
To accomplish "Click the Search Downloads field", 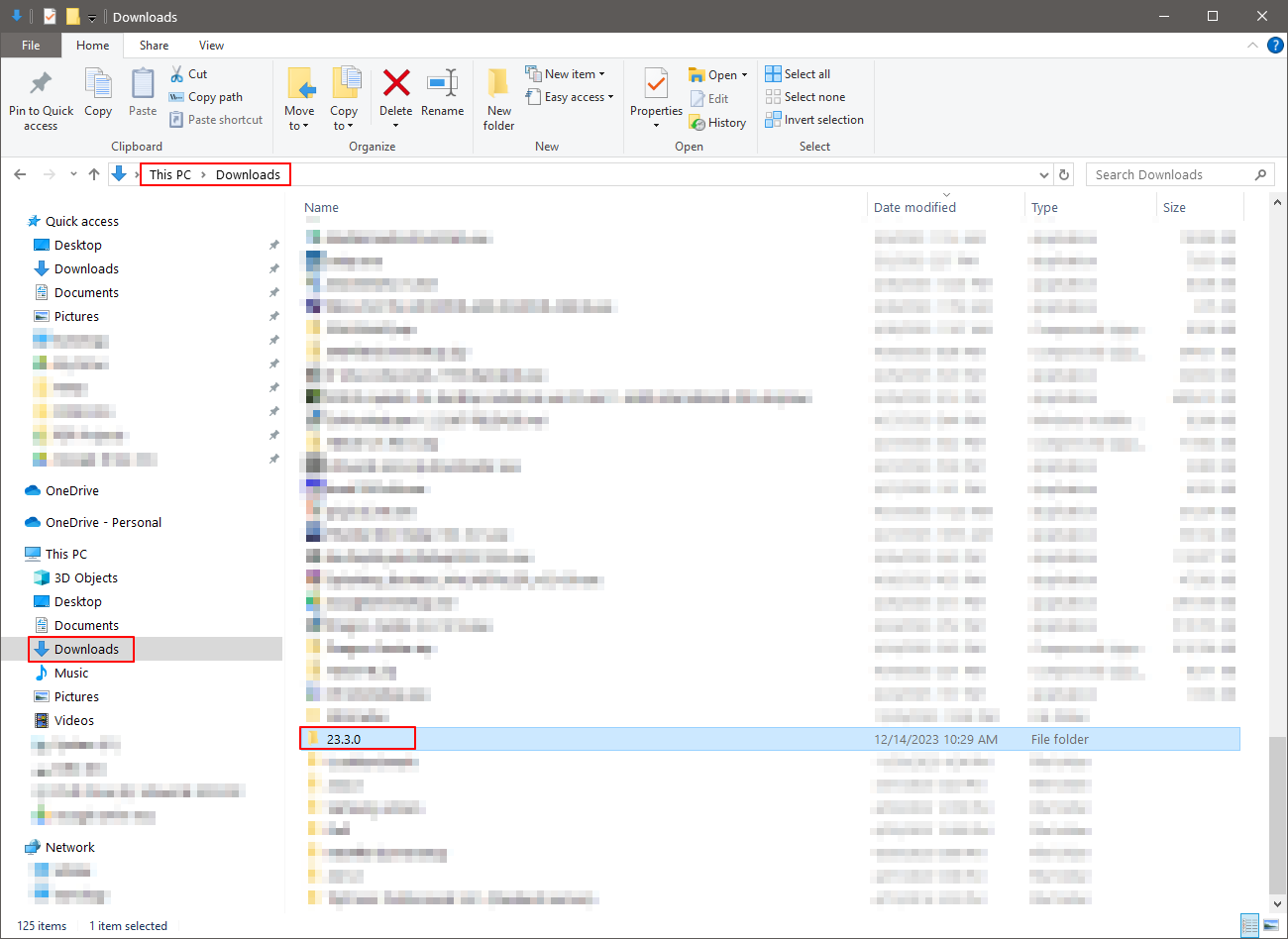I will click(1169, 174).
